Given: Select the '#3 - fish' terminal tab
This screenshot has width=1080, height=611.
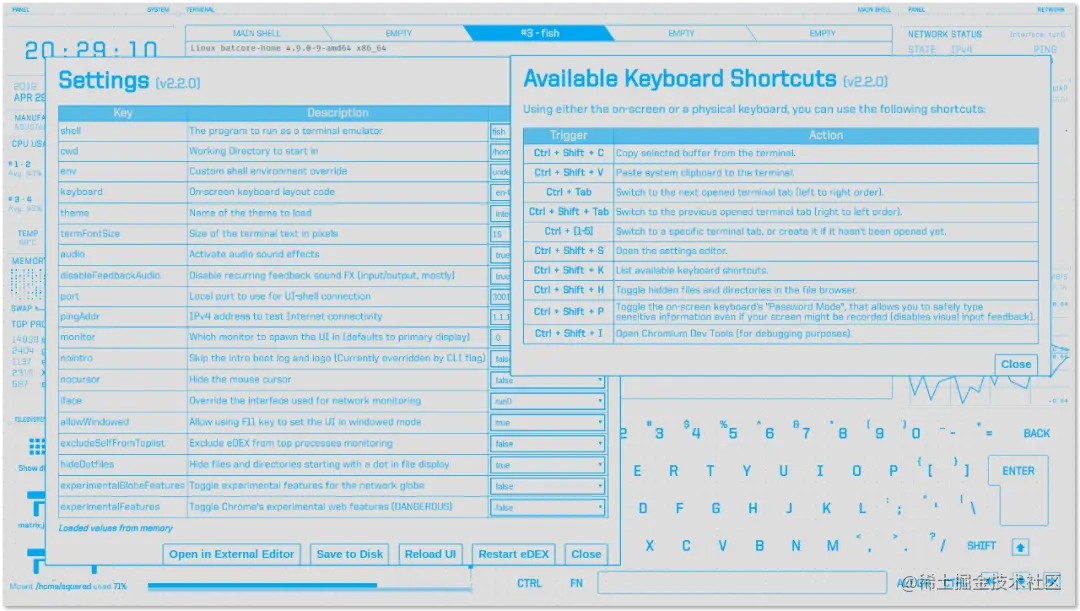Looking at the screenshot, I should tap(540, 33).
